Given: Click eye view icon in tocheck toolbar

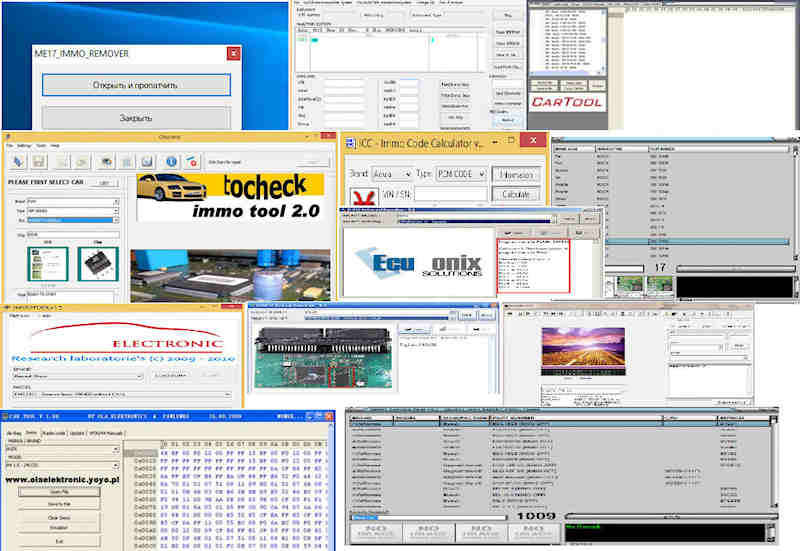Looking at the screenshot, I should click(106, 162).
